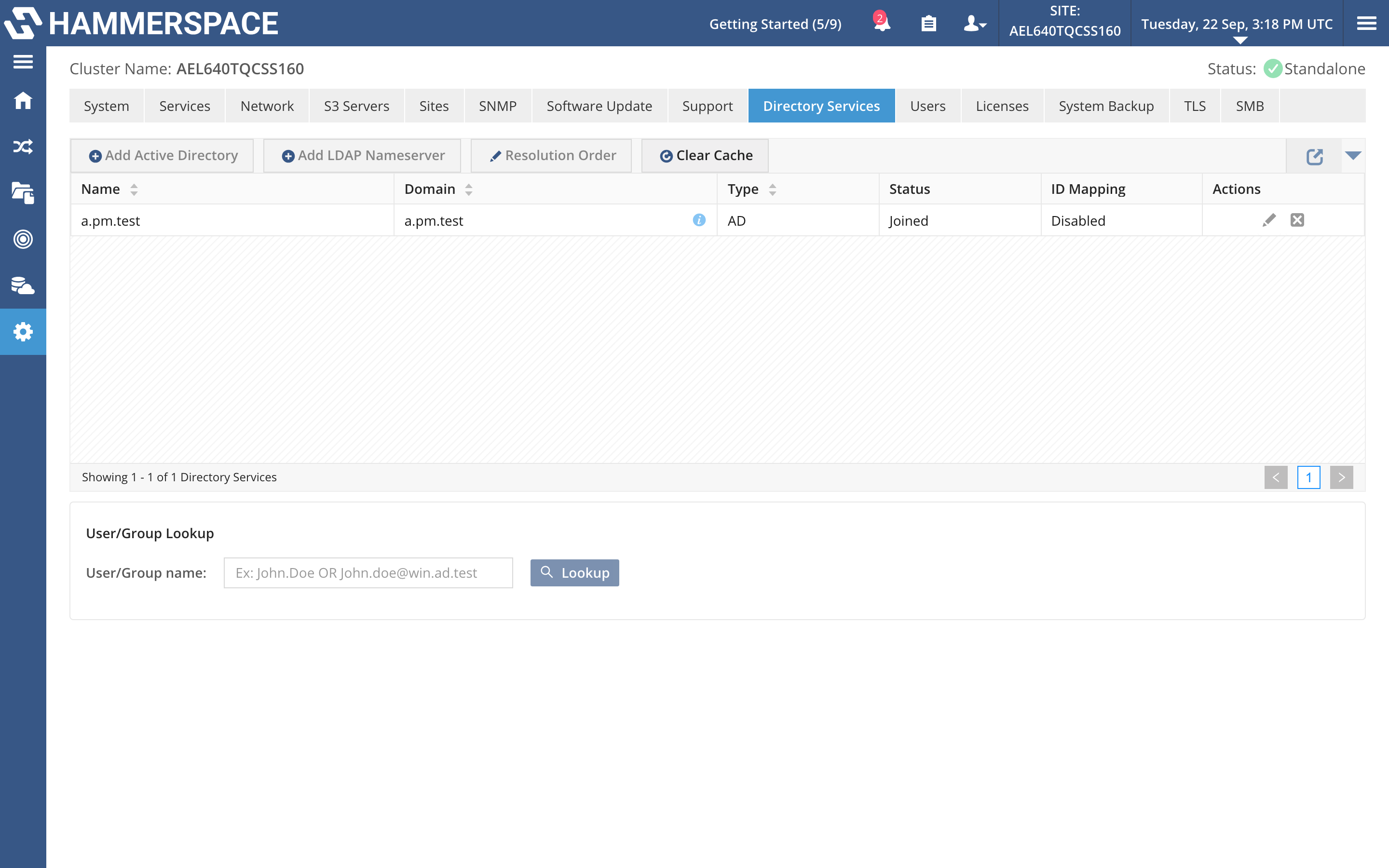This screenshot has height=868, width=1389.
Task: Switch to the Network tab
Action: tap(267, 106)
